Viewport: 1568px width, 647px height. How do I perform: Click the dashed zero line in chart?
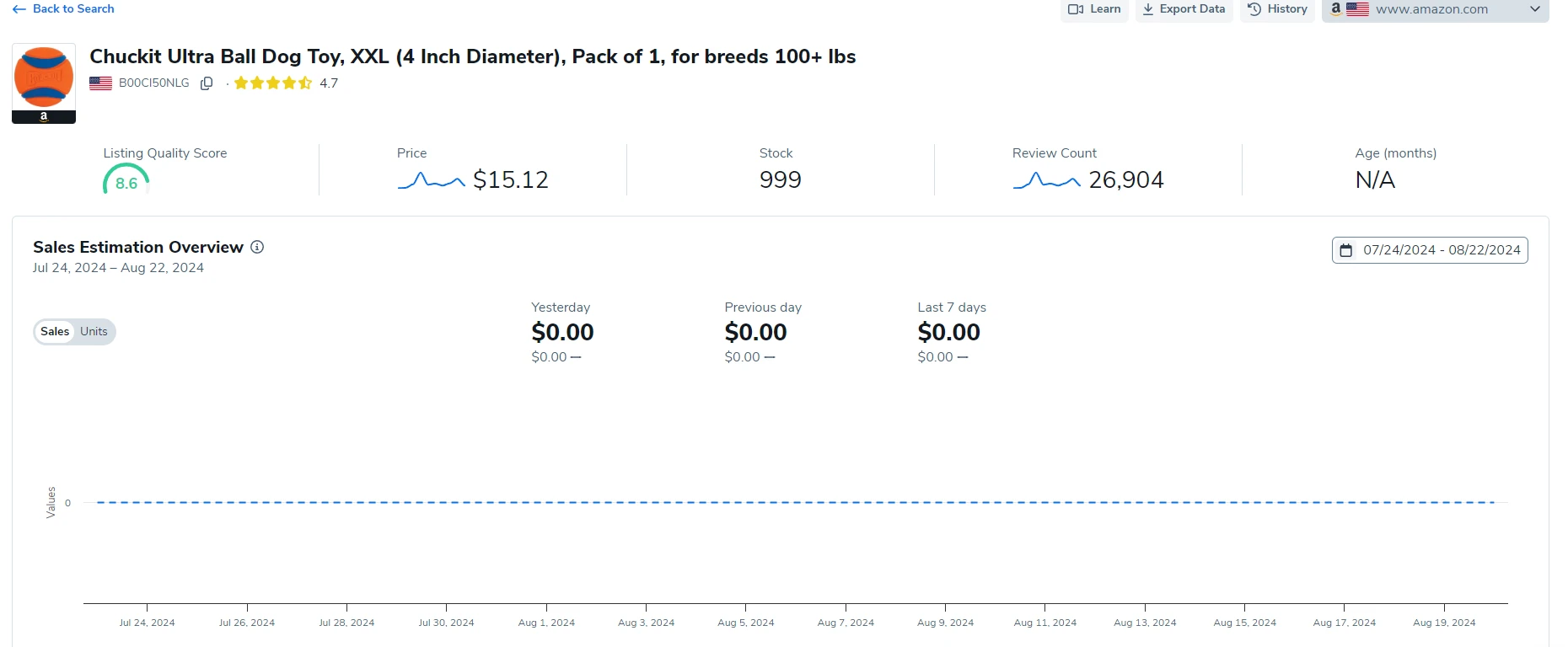point(795,502)
